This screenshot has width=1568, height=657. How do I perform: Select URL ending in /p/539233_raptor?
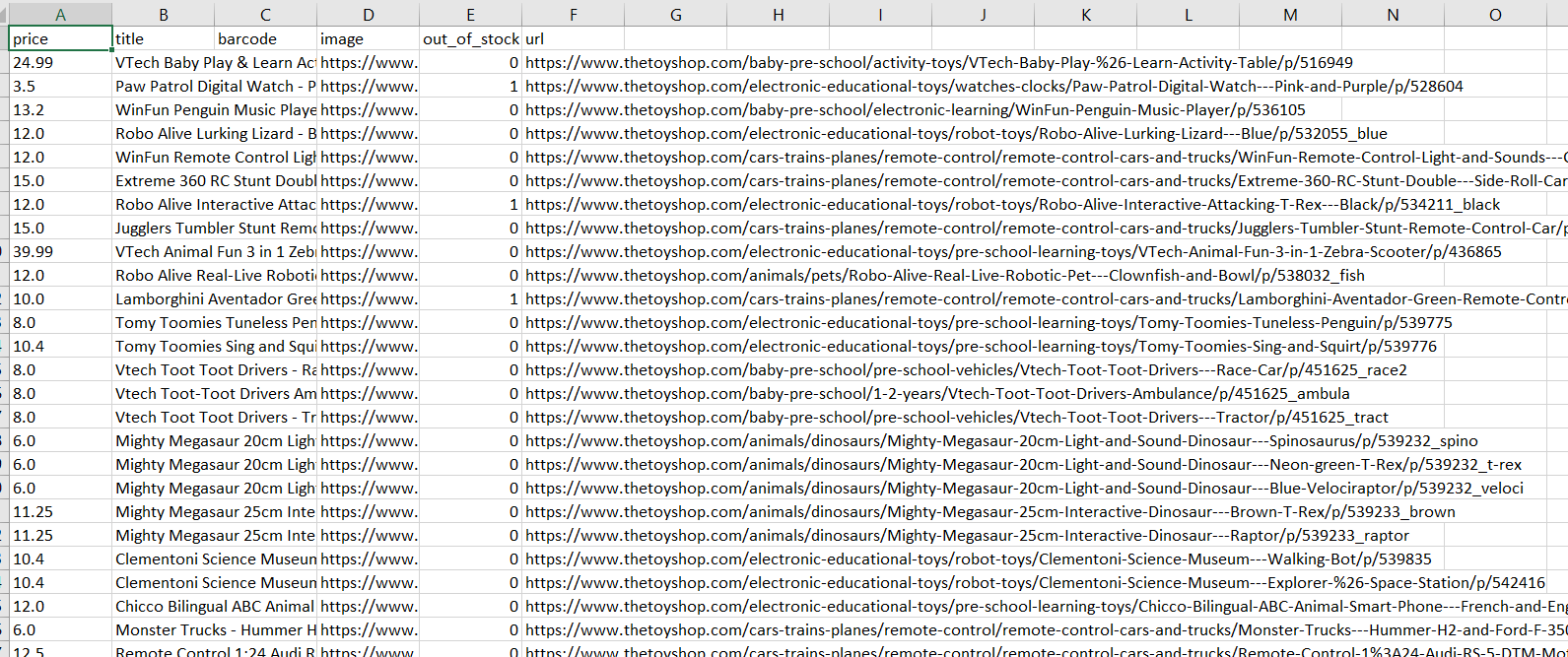(968, 535)
